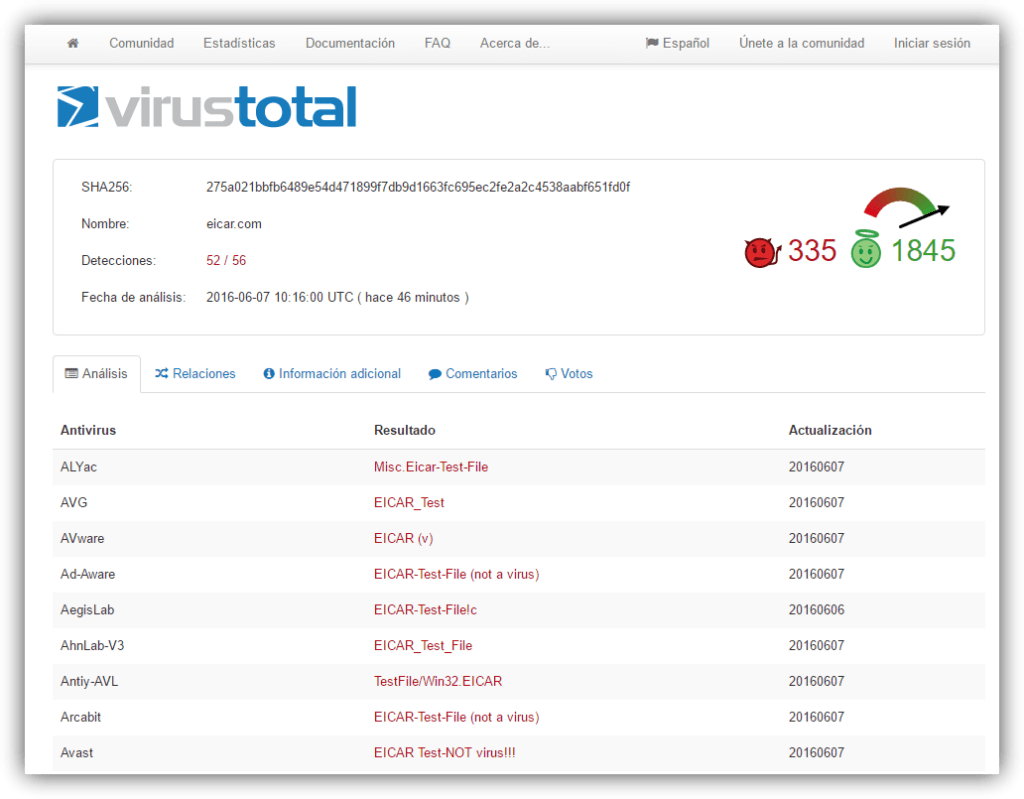This screenshot has height=799, width=1024.
Task: Click the analysis date 2016-06-07 text
Action: click(x=338, y=297)
